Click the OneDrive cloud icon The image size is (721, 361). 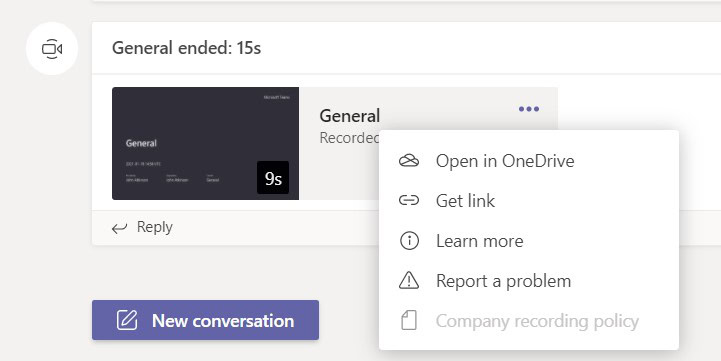(409, 161)
